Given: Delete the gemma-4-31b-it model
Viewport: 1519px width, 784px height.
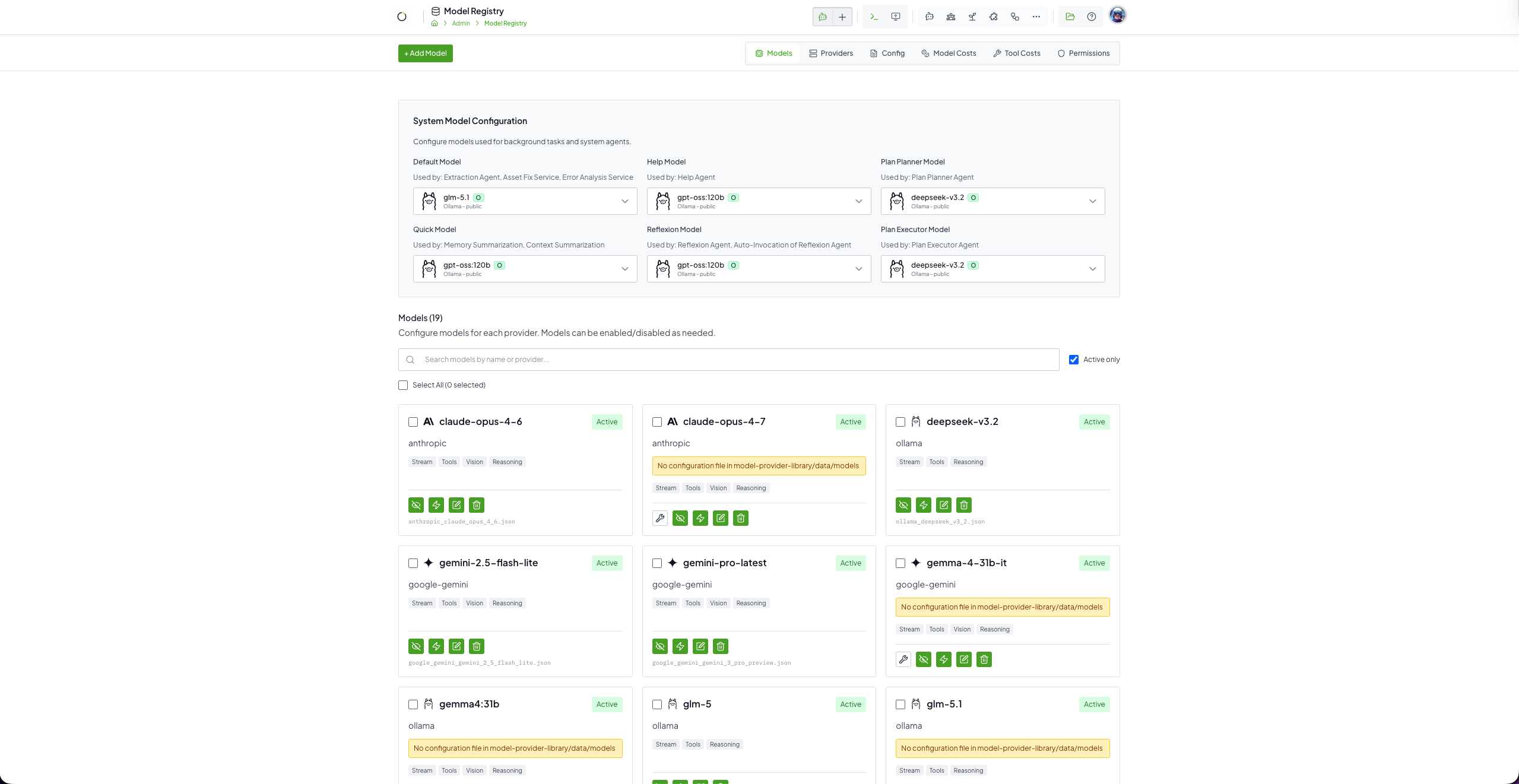Looking at the screenshot, I should [984, 659].
